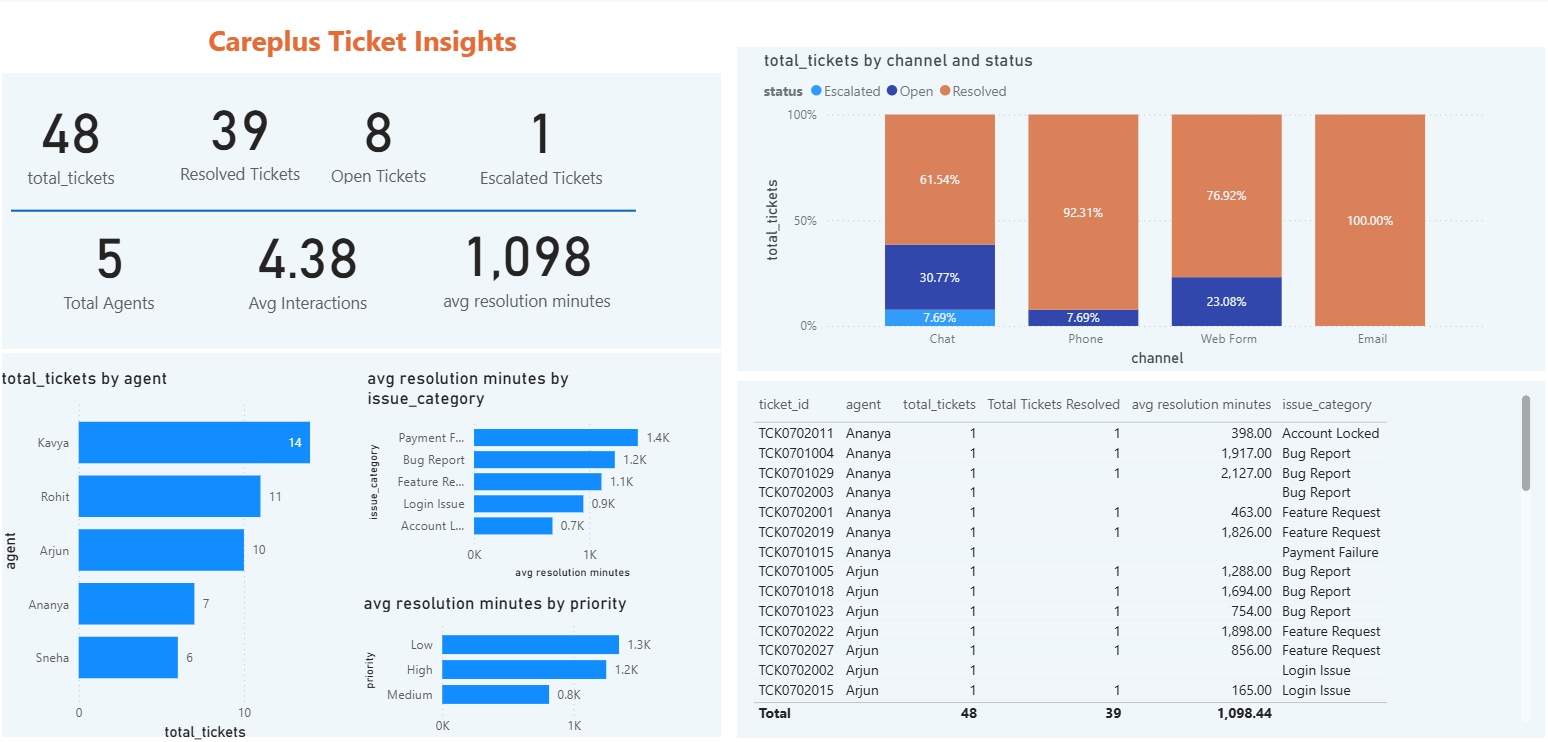
Task: Select Sneha's bar in the agent chart
Action: 128,657
